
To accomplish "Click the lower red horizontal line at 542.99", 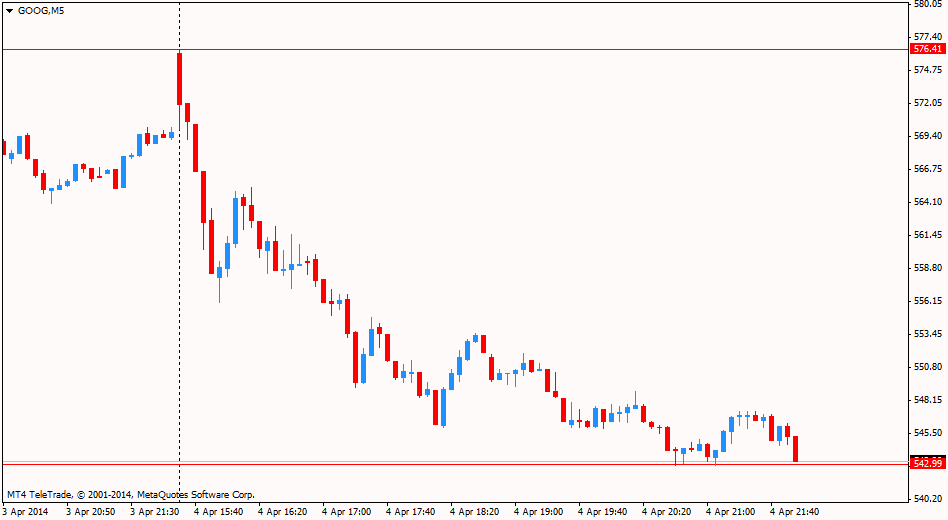I will [x=453, y=464].
